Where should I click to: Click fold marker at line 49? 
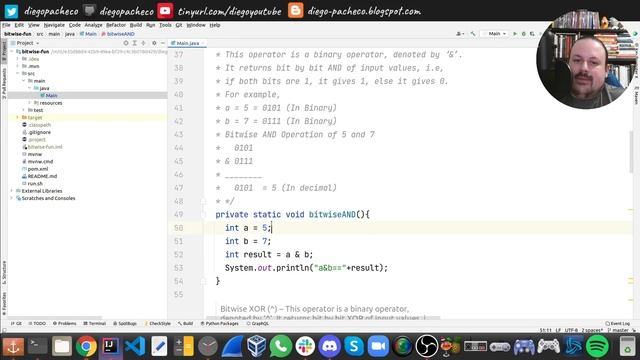(203, 215)
